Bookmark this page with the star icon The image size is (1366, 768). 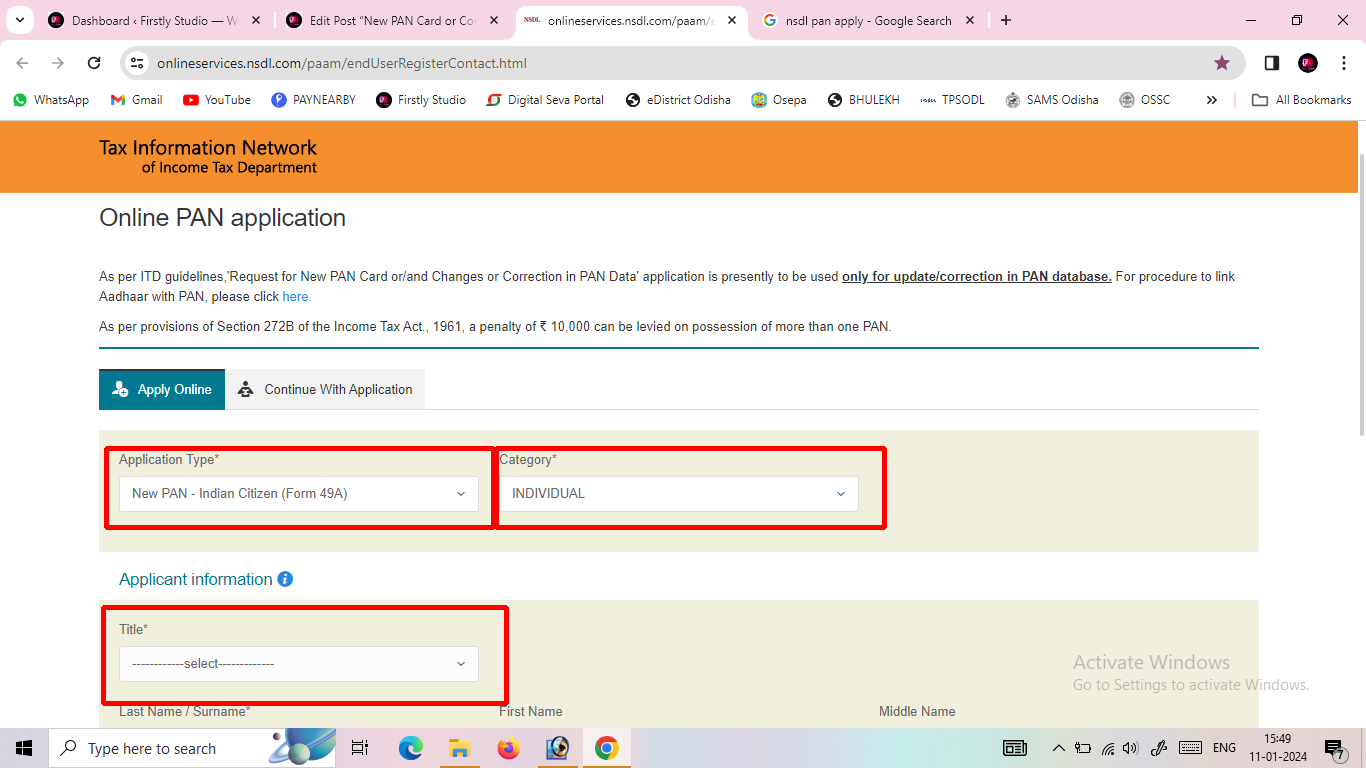point(1222,62)
